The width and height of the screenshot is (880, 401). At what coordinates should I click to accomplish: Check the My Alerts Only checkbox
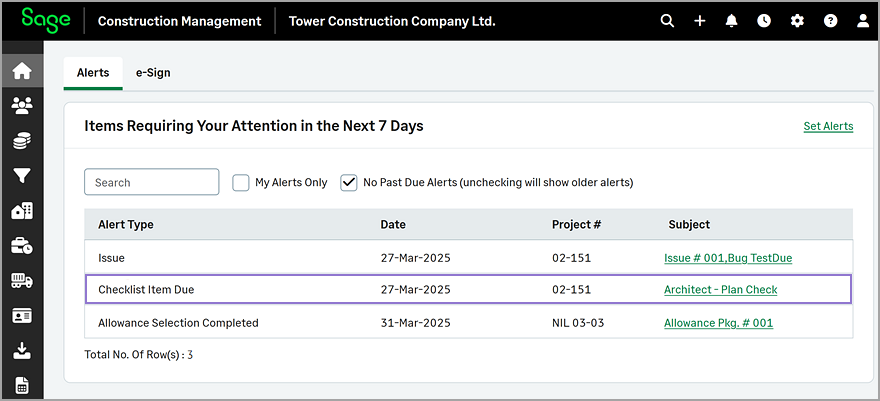click(x=241, y=183)
